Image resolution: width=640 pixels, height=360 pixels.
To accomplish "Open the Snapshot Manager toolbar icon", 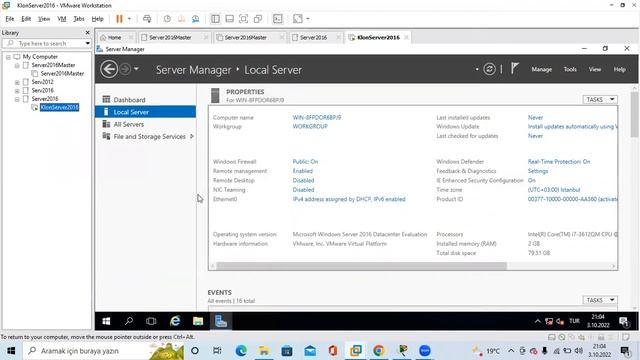I will coord(196,19).
